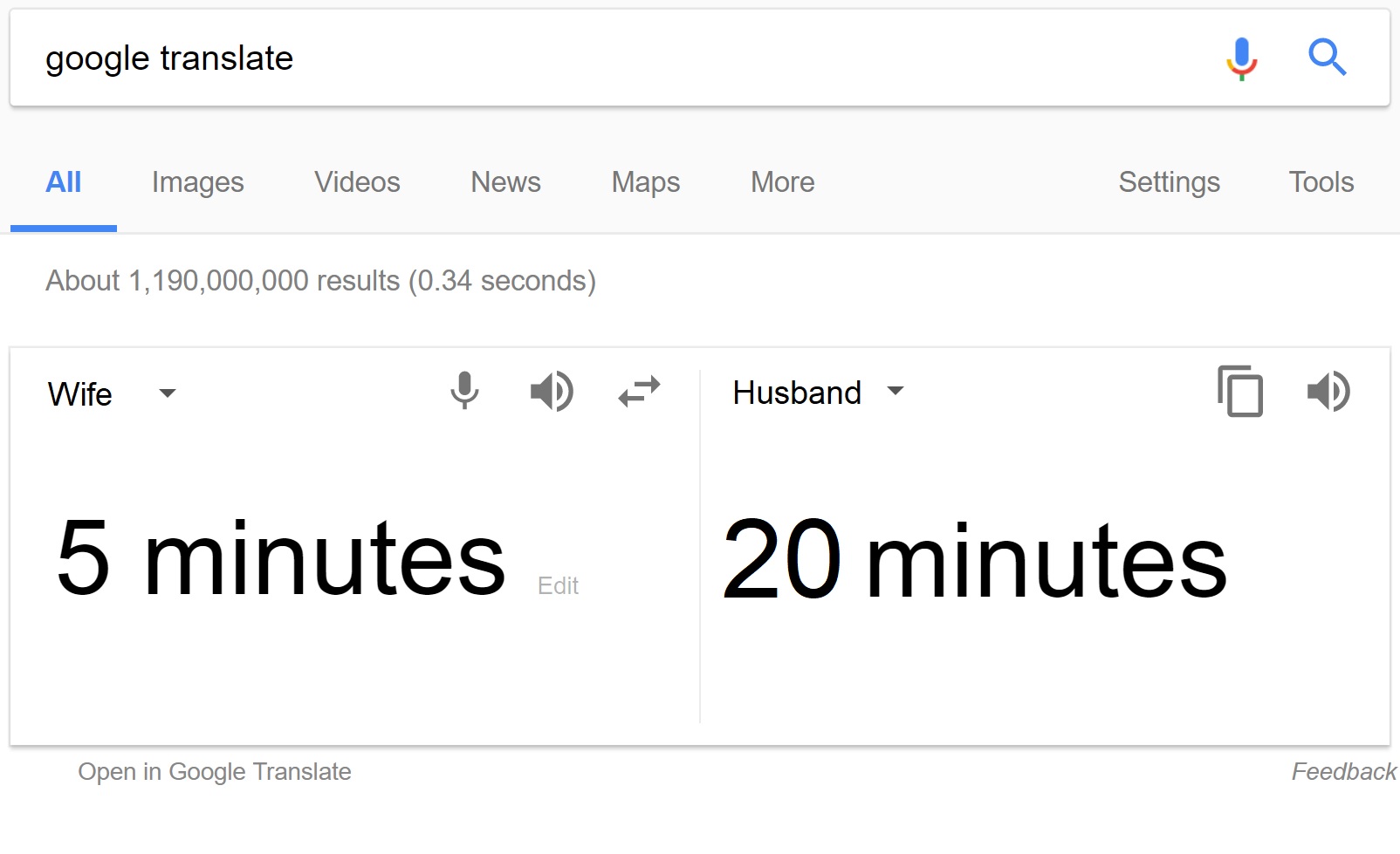The image size is (1400, 854).
Task: Activate voice input in the translation panel
Action: 465,392
